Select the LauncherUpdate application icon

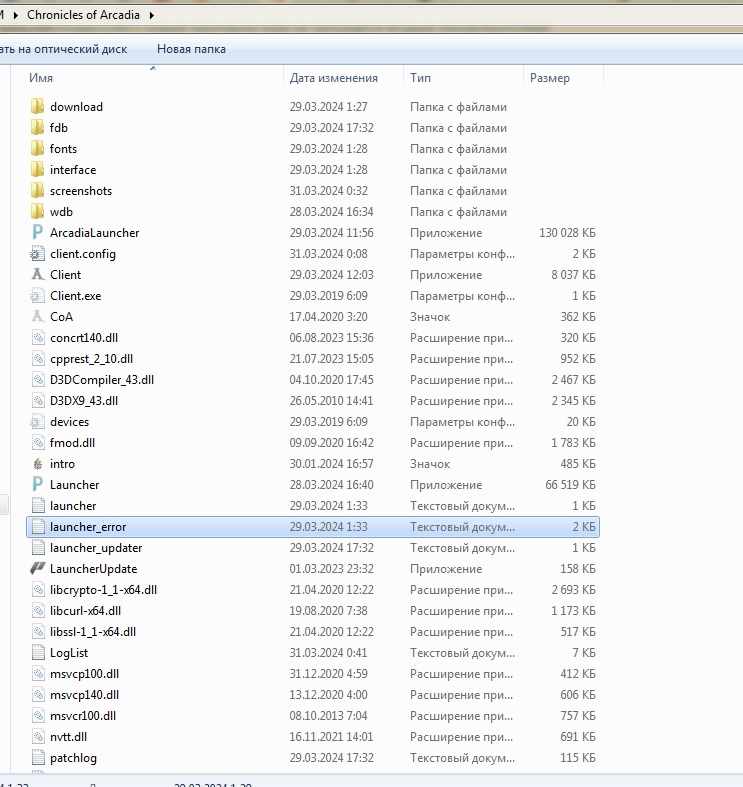(38, 569)
